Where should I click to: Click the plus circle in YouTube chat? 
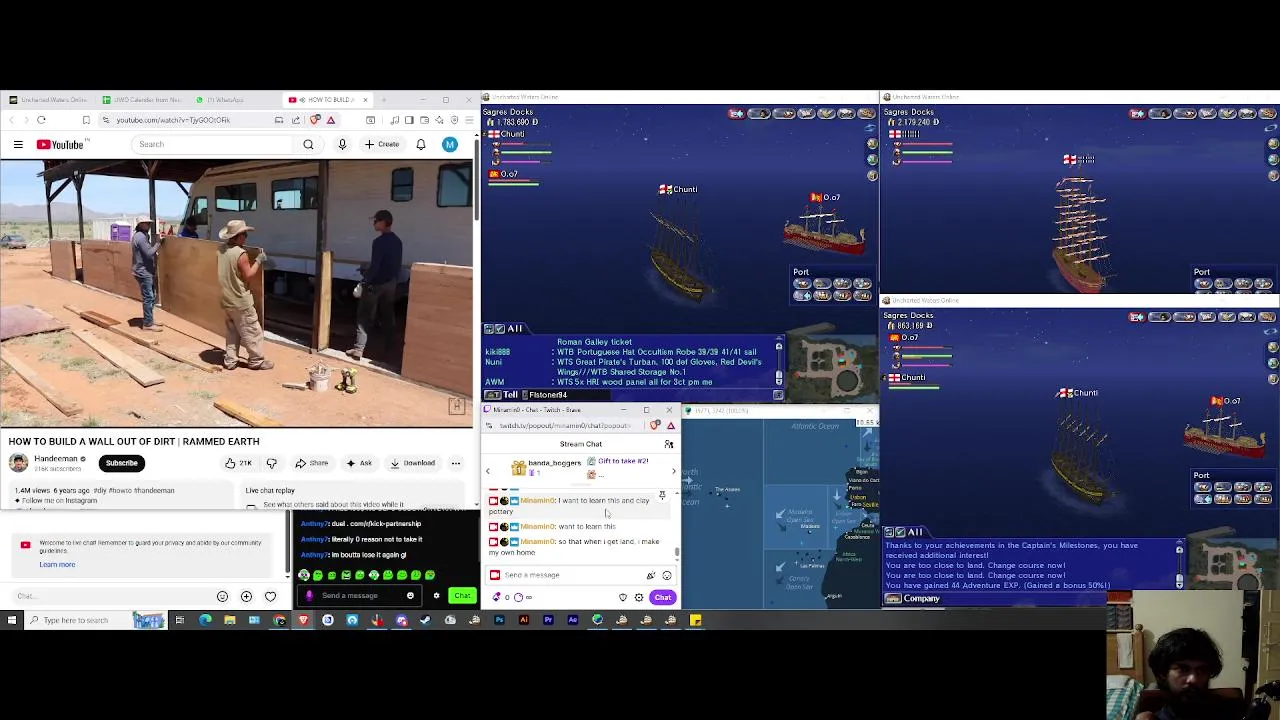[246, 596]
